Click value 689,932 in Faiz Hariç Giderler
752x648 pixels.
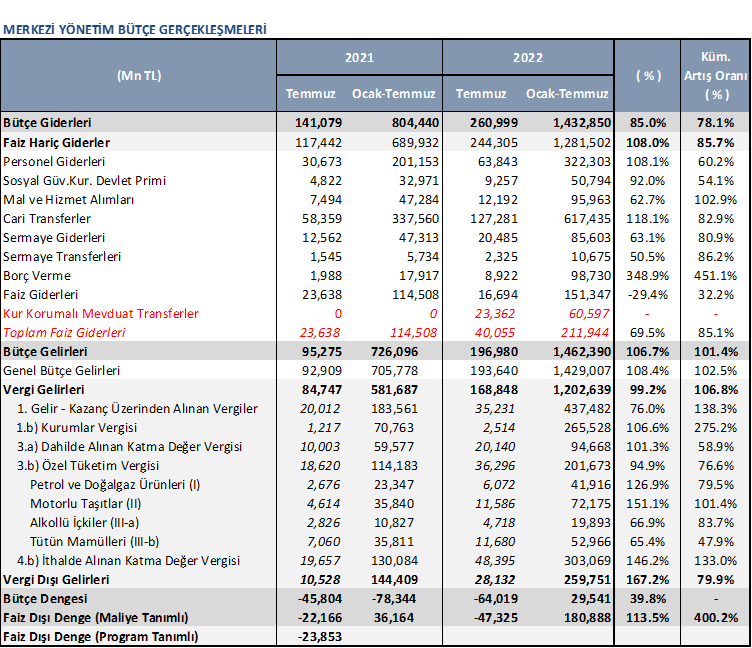coord(415,142)
